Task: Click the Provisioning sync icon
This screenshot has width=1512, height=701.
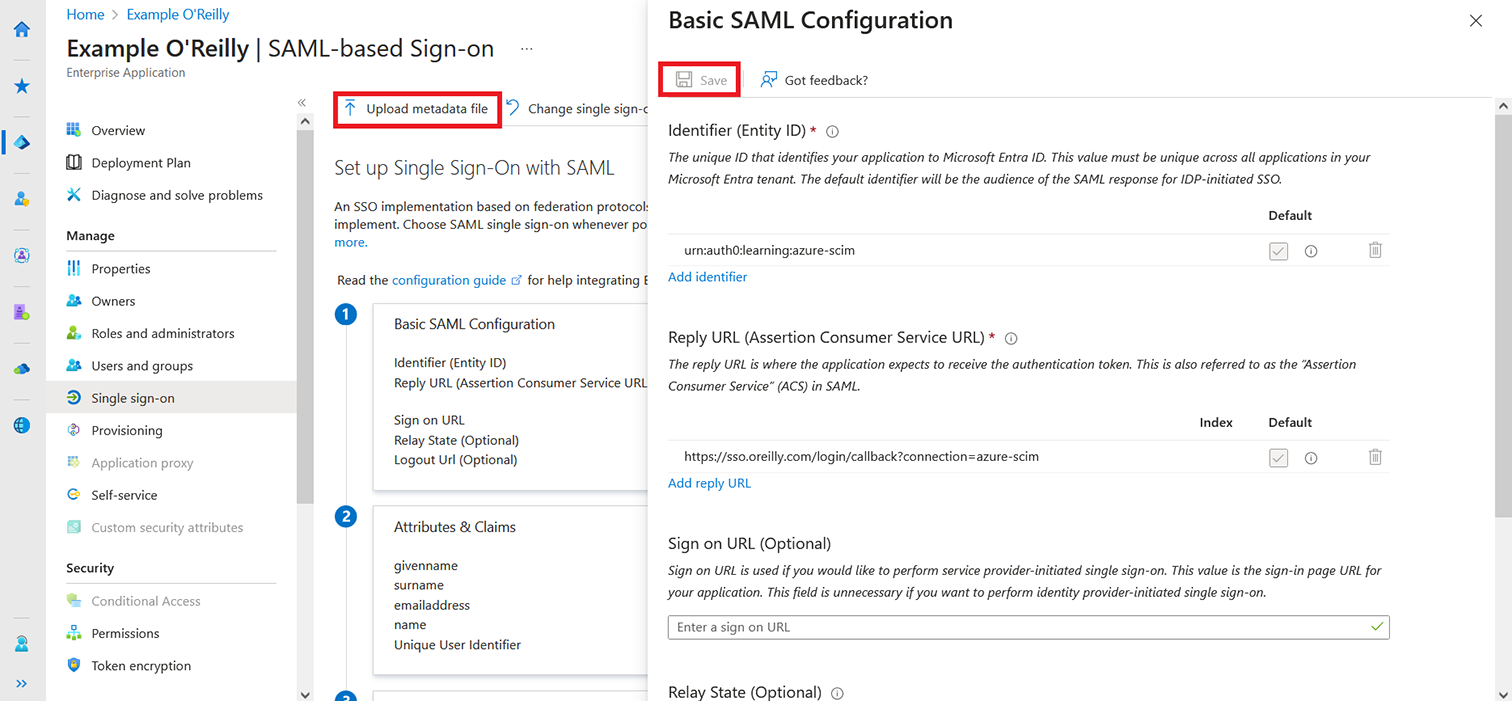Action: pyautogui.click(x=74, y=430)
